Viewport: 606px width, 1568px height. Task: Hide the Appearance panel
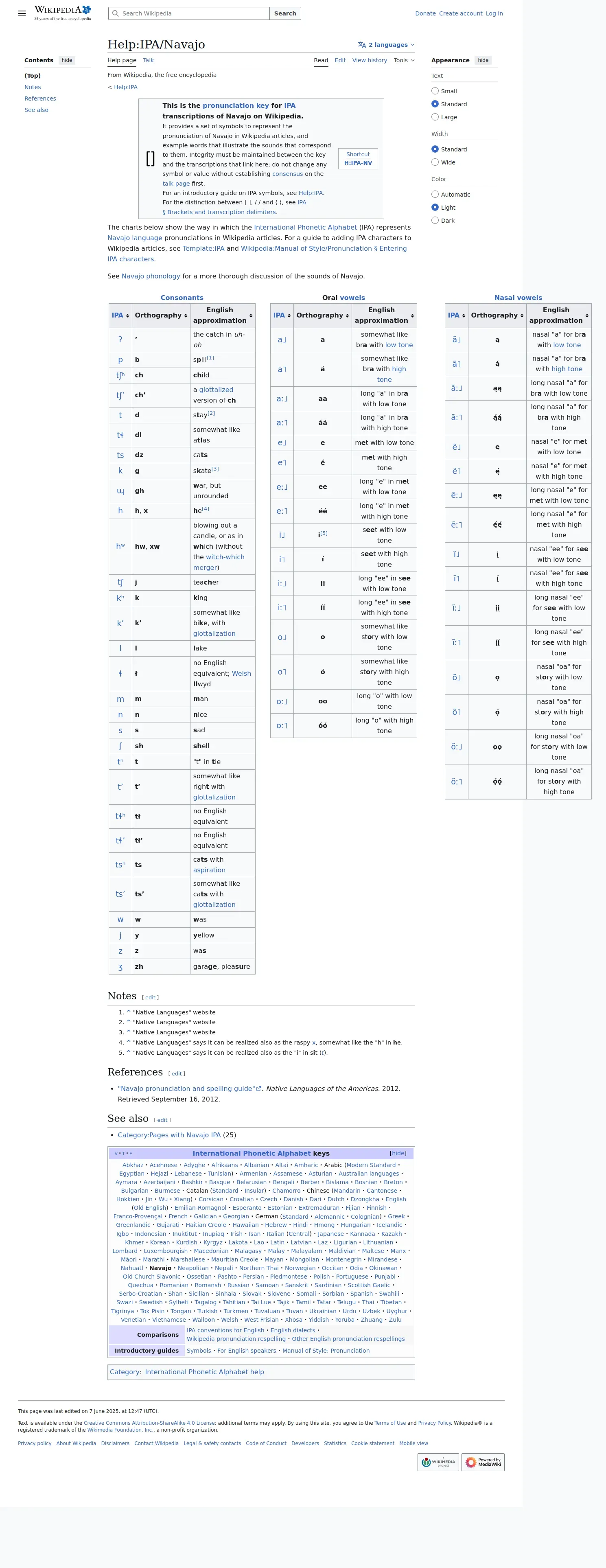tap(483, 60)
